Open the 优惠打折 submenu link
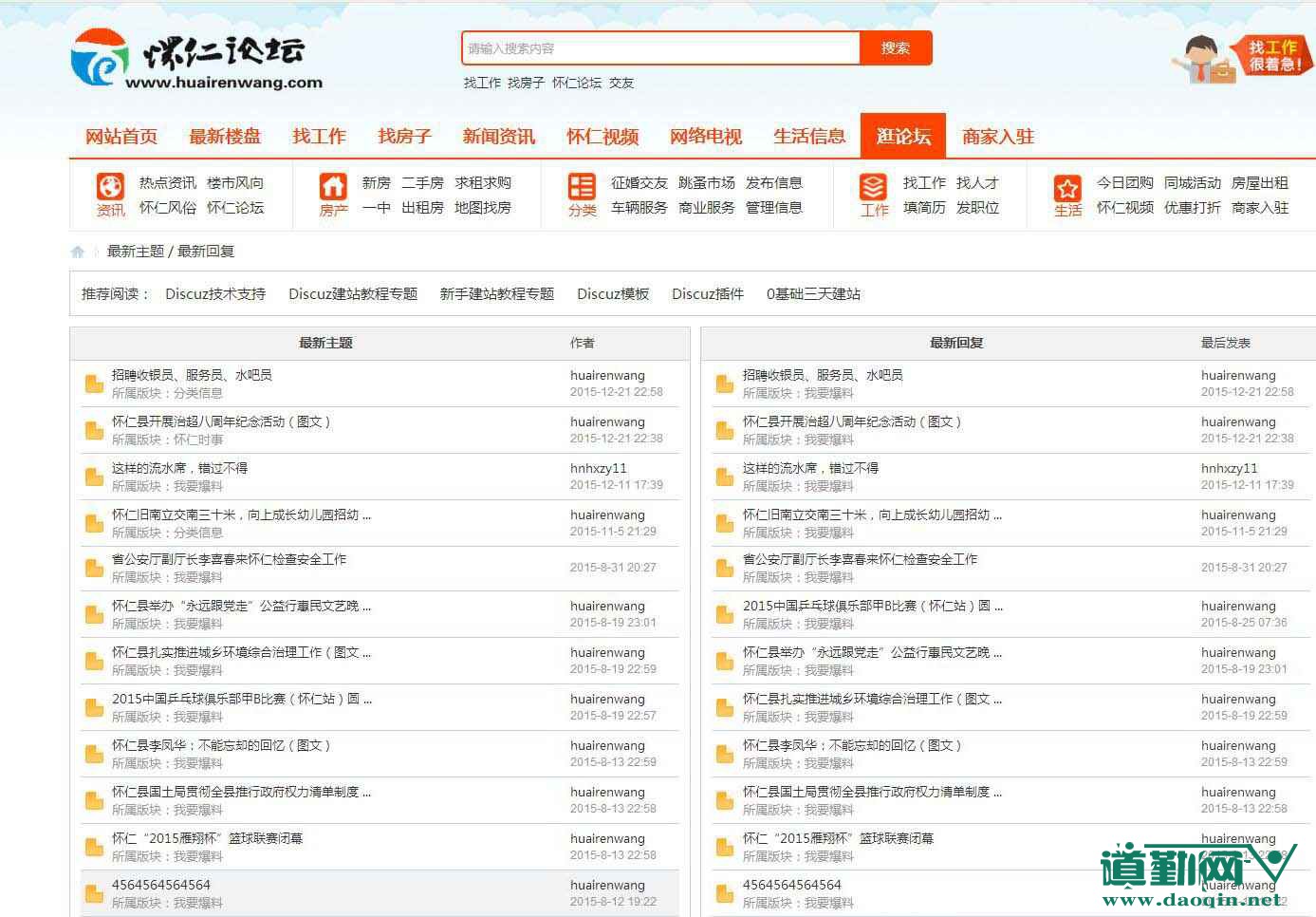1316x917 pixels. pyautogui.click(x=1193, y=207)
